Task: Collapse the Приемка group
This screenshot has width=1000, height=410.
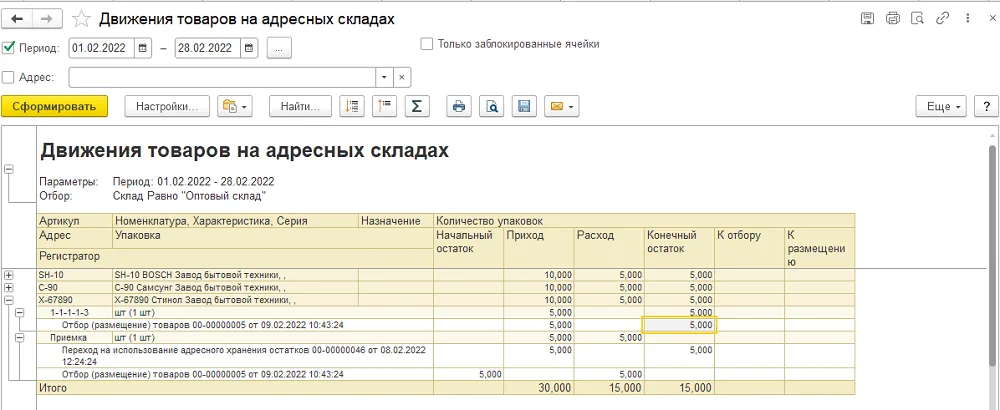Action: coord(20,337)
